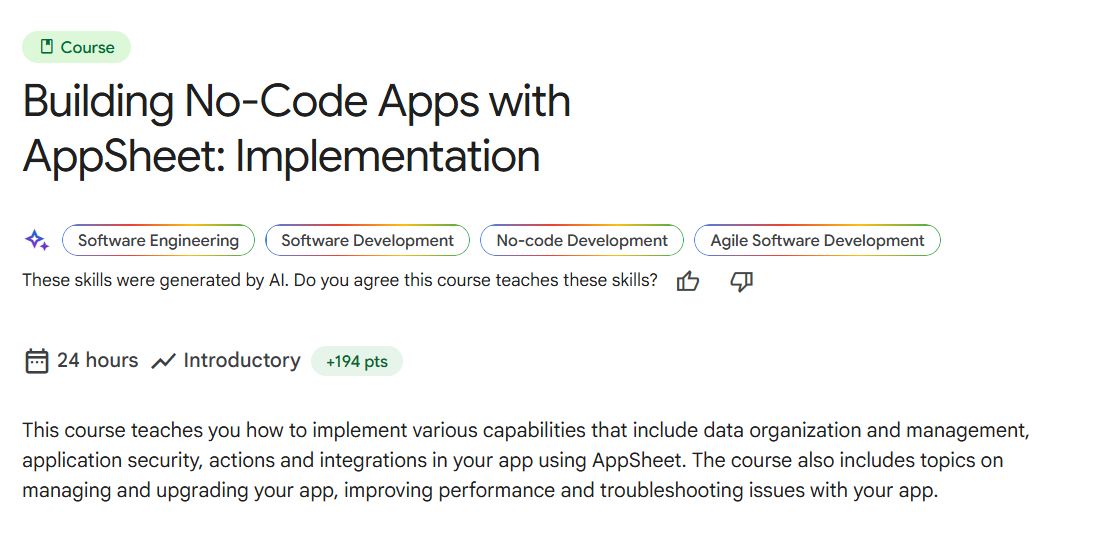The image size is (1114, 533).
Task: Click the green Course label text
Action: click(x=87, y=47)
